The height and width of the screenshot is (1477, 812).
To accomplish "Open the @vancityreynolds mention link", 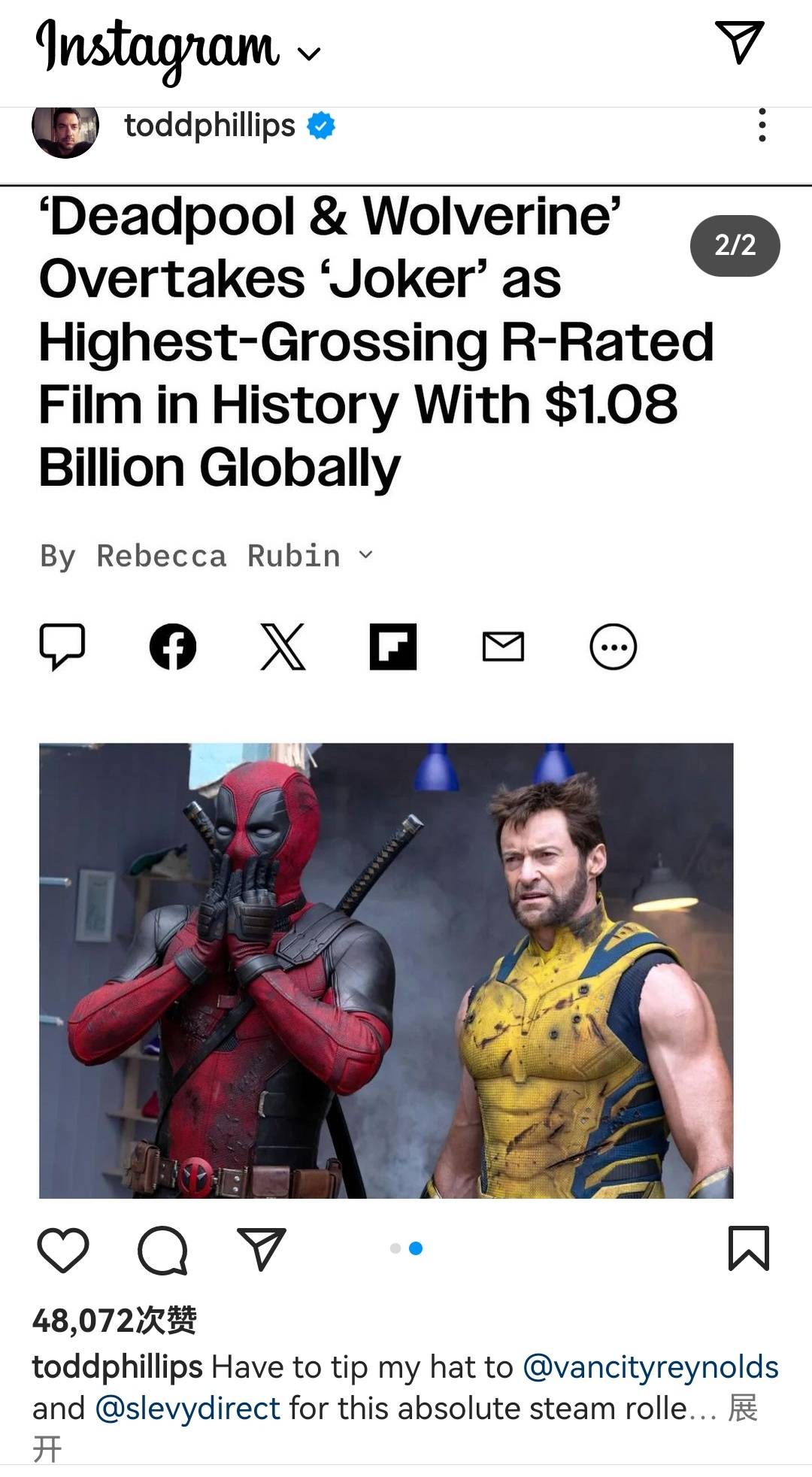I will pos(650,1367).
